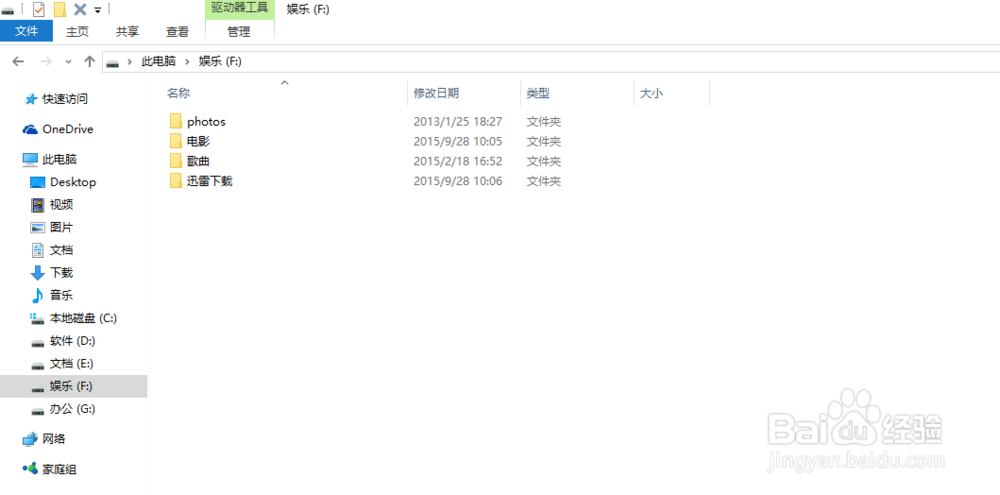Click the 迅雷下载 folder name
The height and width of the screenshot is (495, 1000).
210,181
